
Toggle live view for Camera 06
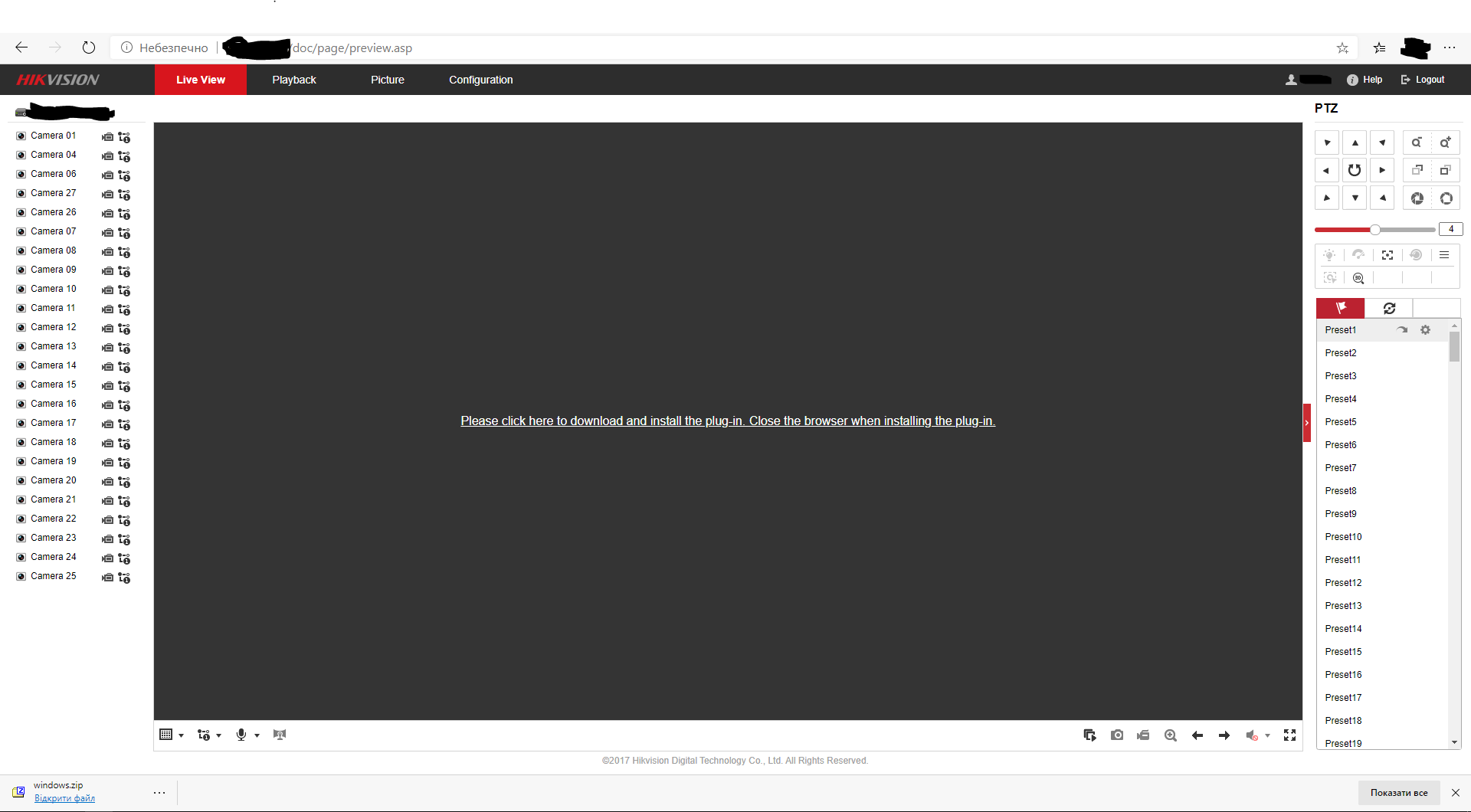point(21,174)
